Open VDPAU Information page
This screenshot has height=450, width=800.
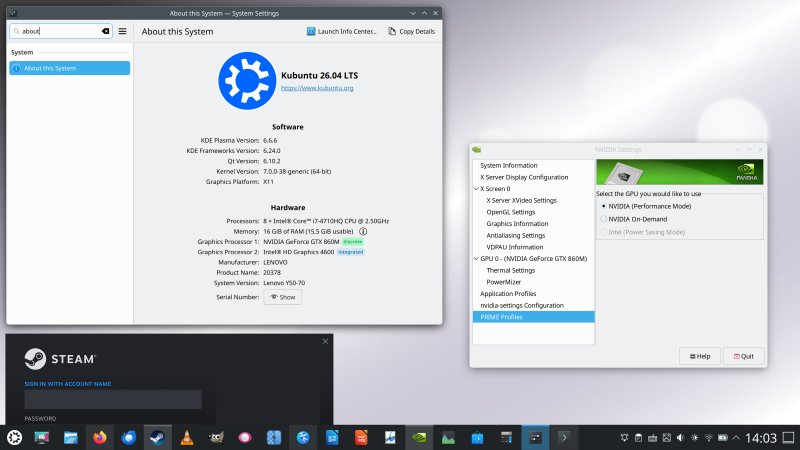(x=515, y=247)
